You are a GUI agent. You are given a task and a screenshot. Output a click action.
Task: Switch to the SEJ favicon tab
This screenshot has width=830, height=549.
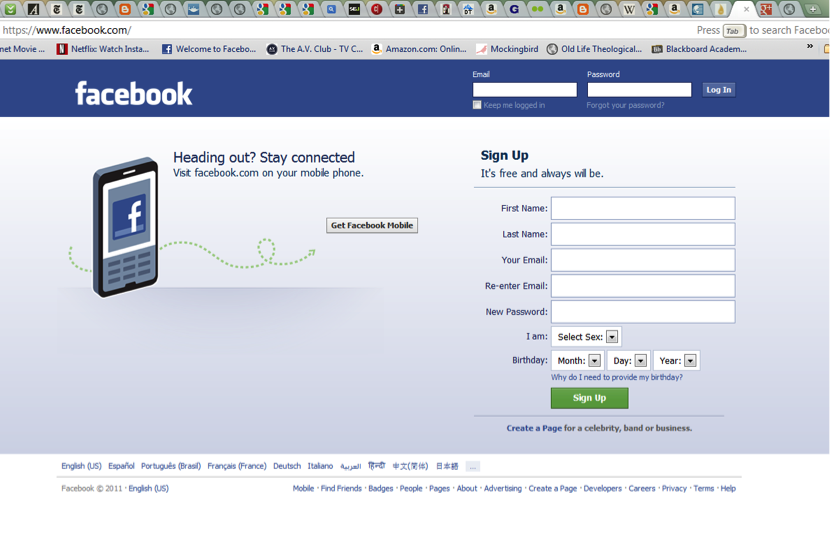coord(354,8)
